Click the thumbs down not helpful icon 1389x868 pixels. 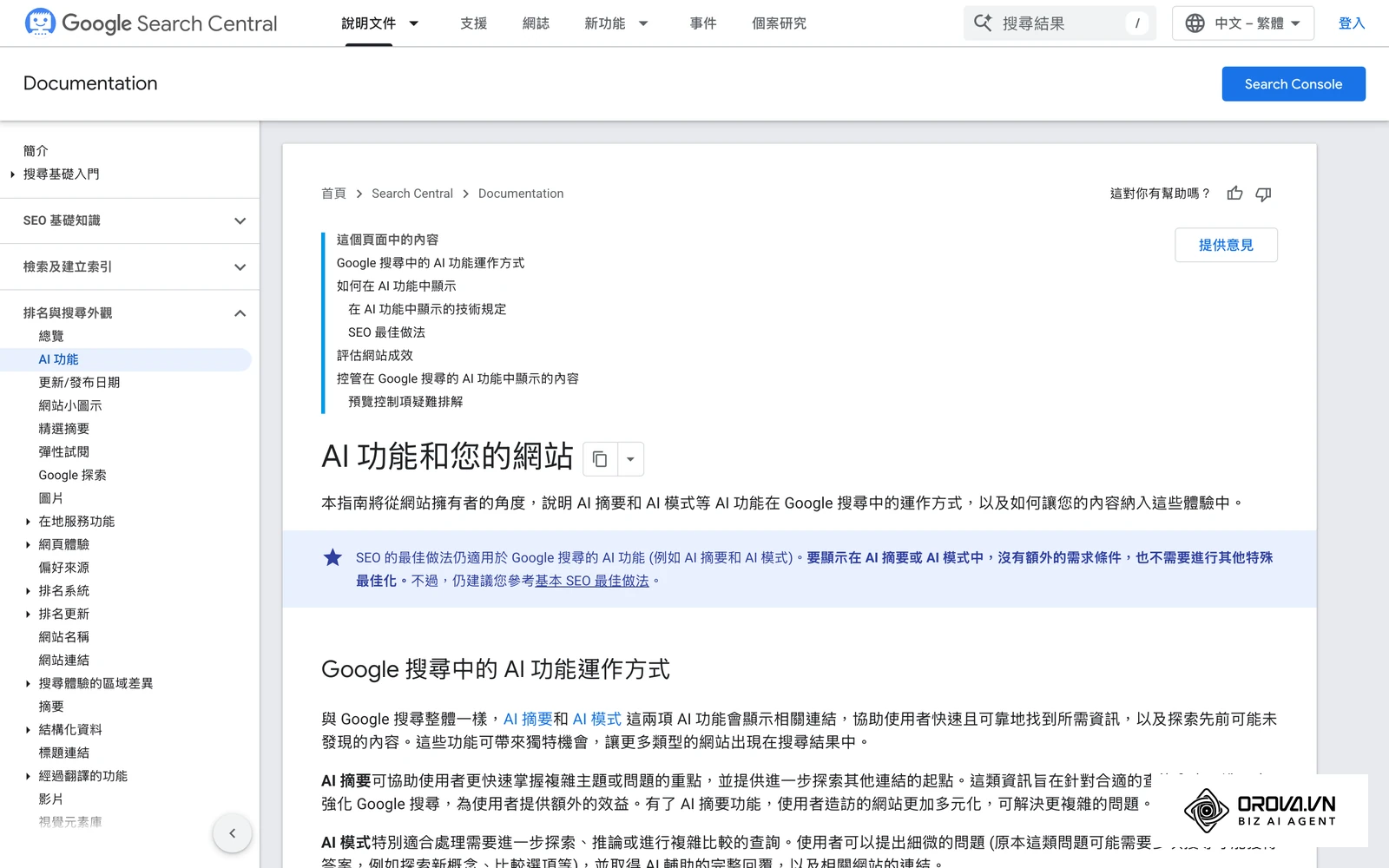click(1263, 194)
